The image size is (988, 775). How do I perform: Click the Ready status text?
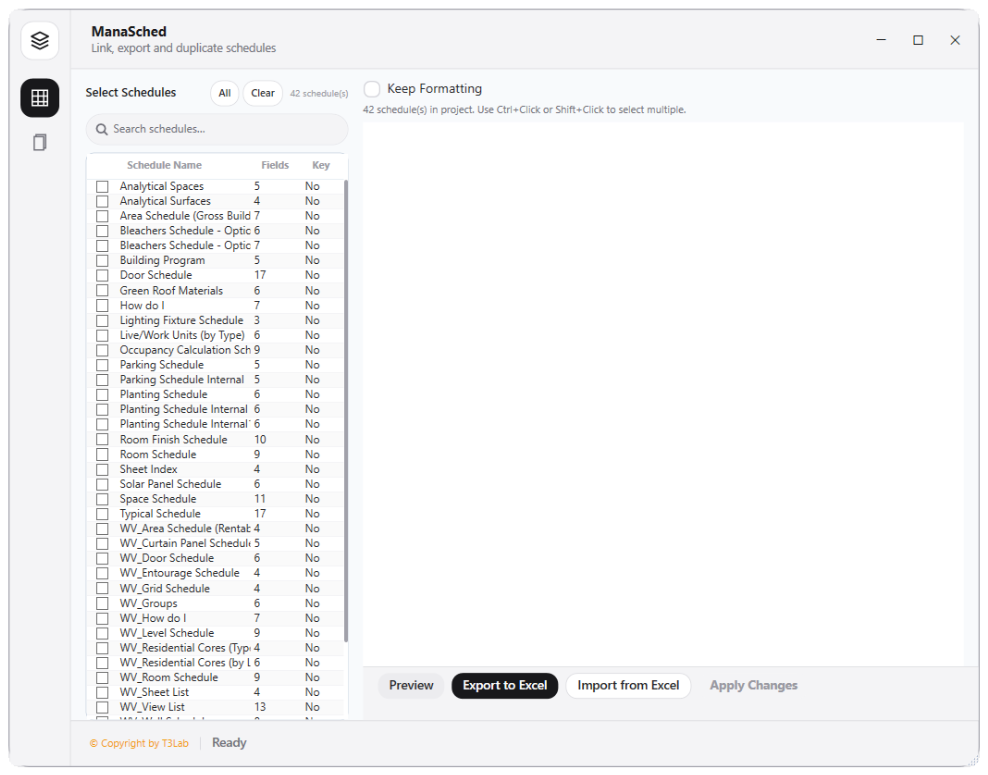[x=229, y=743]
